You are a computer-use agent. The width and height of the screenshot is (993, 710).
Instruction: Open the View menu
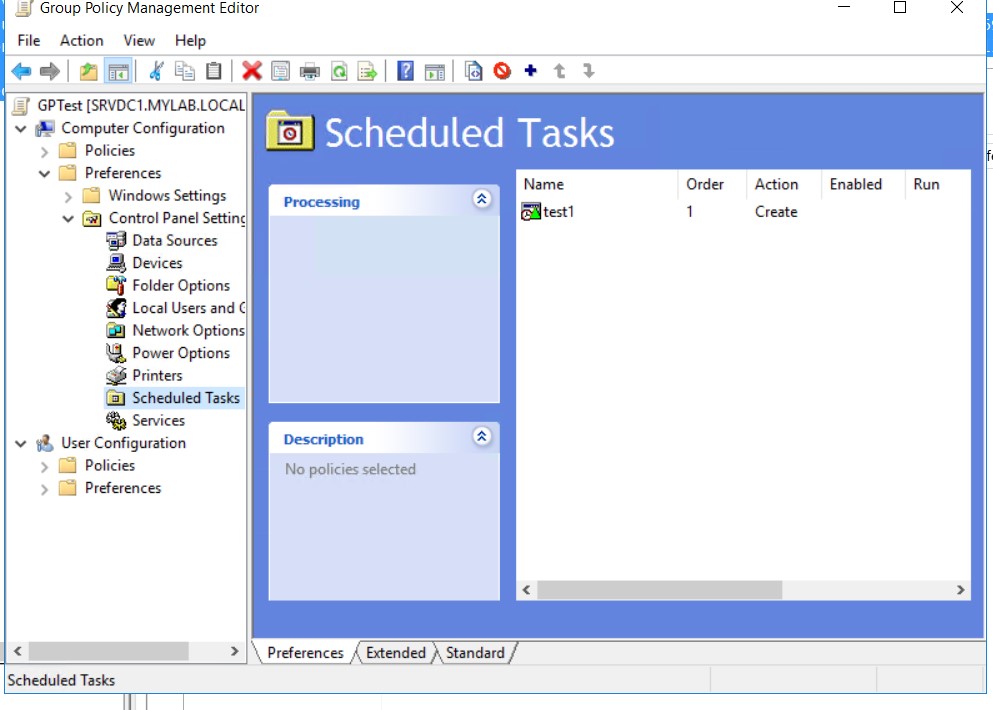pyautogui.click(x=139, y=41)
